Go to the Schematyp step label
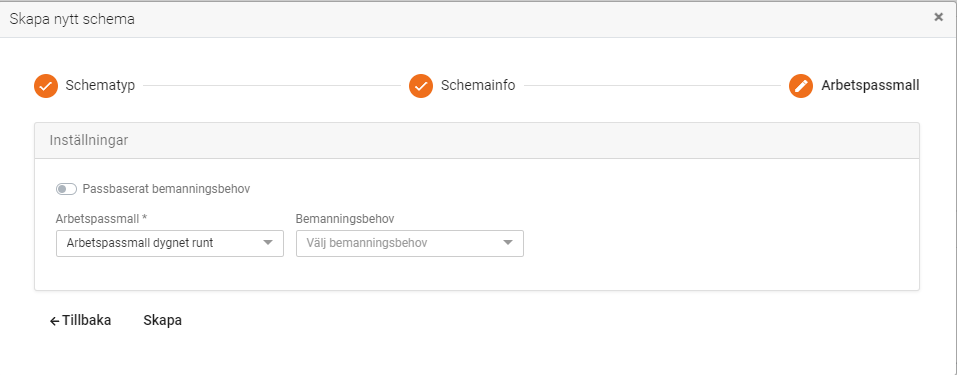Image resolution: width=957 pixels, height=375 pixels. click(x=100, y=86)
